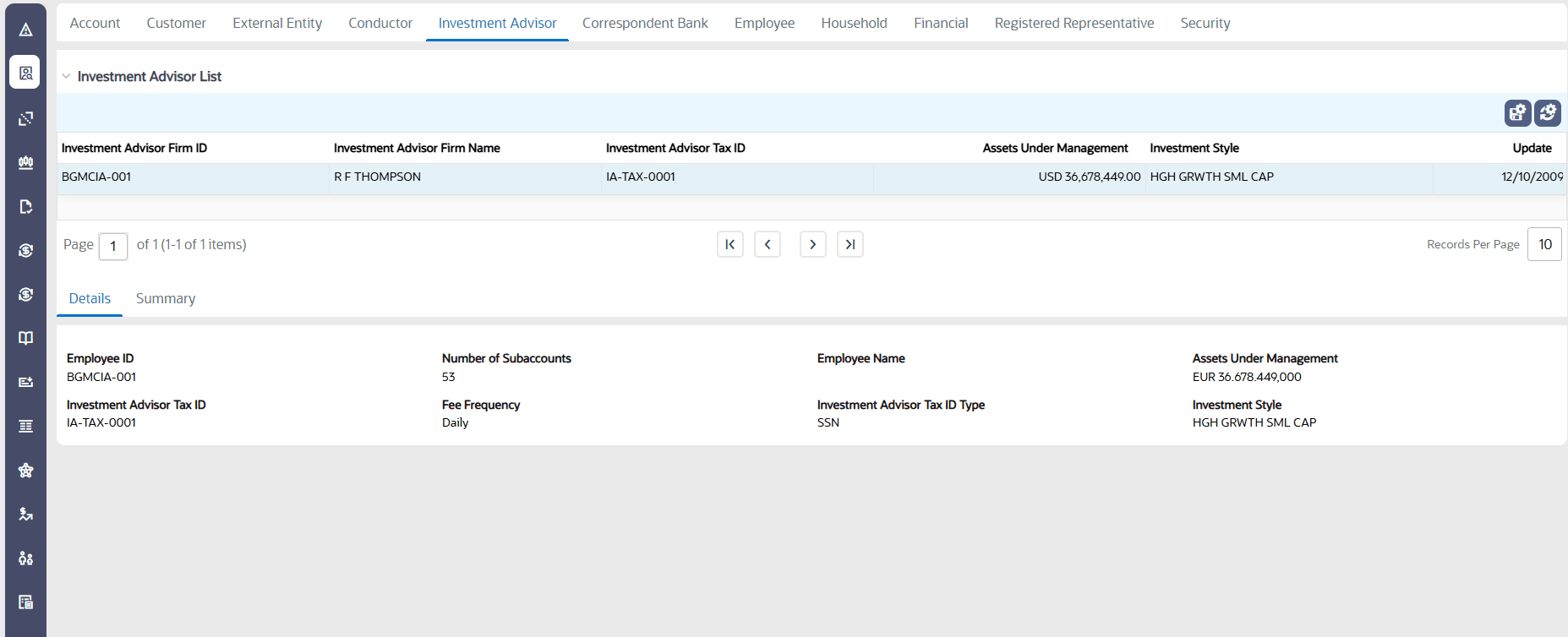Open the lined-list sidebar icon
The height and width of the screenshot is (637, 1568).
click(25, 426)
